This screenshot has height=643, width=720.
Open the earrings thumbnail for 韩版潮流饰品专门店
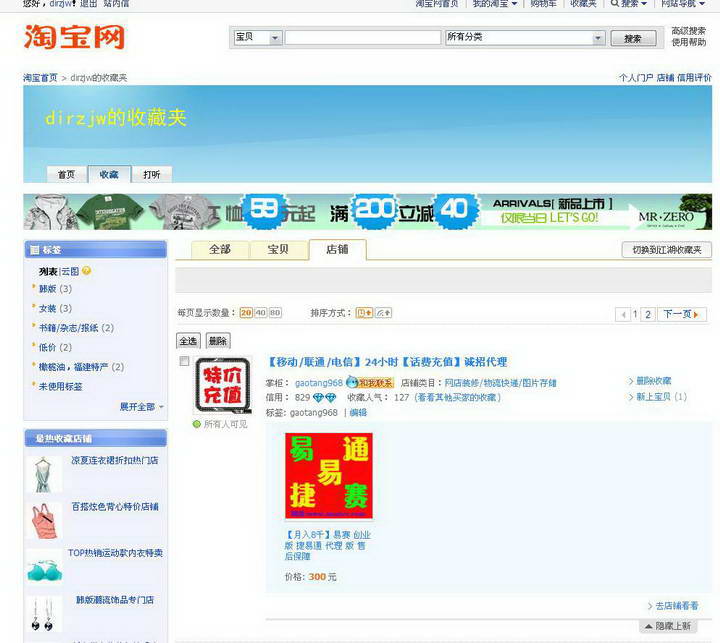click(44, 614)
